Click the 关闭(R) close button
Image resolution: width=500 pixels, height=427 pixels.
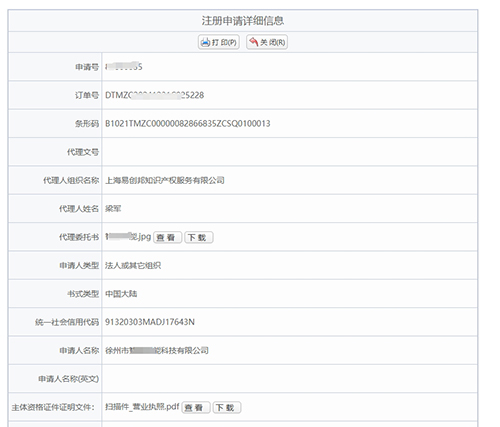[x=267, y=42]
